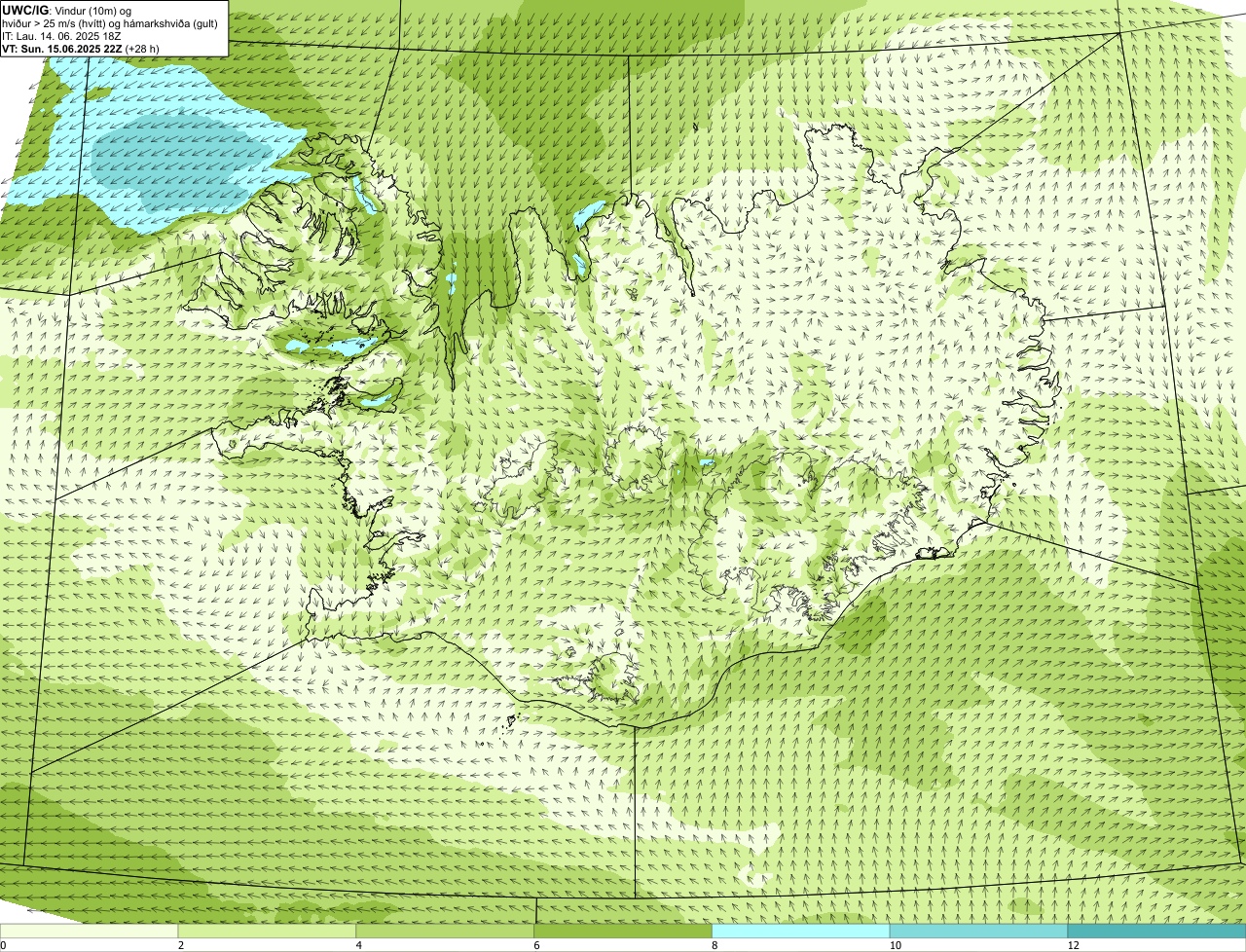1246x952 pixels.
Task: Click the 10–12 m/s cyan legend segment
Action: tap(979, 932)
